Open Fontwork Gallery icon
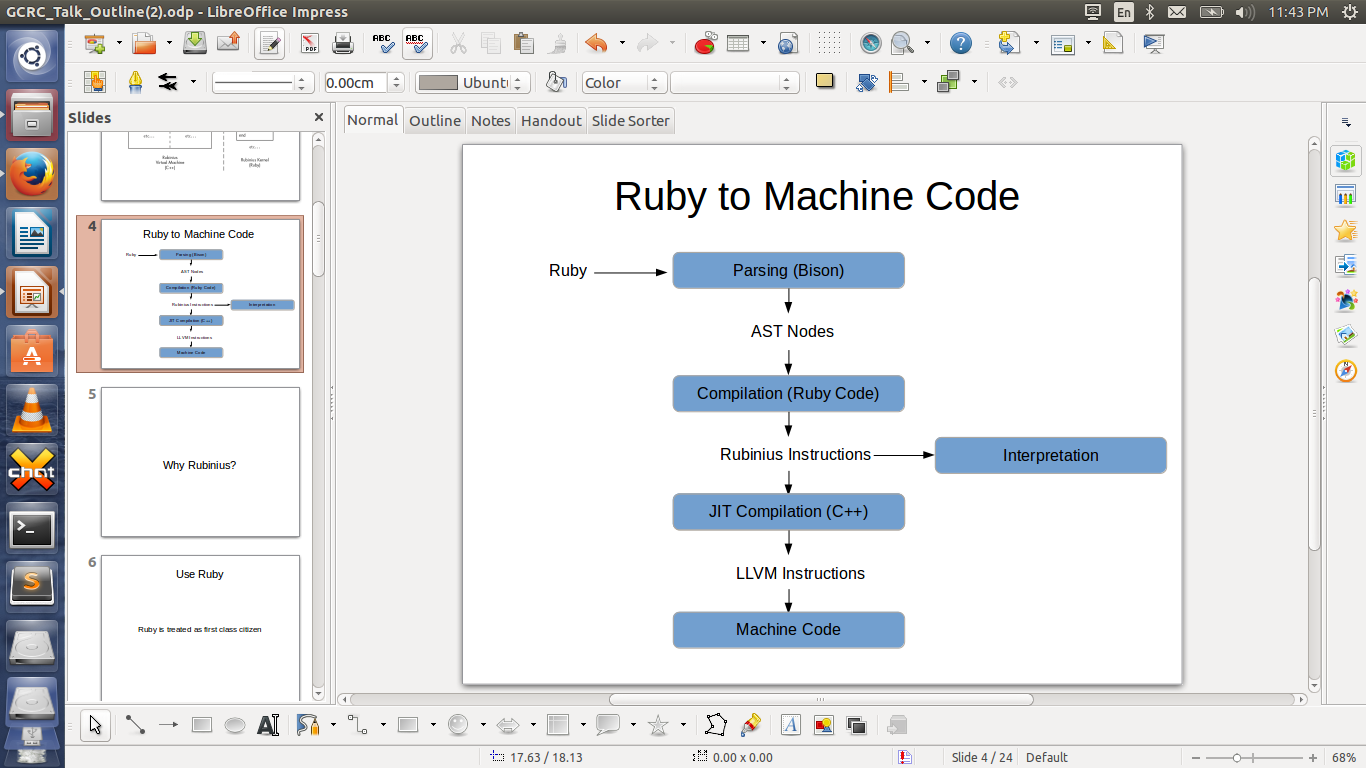This screenshot has height=768, width=1366. (791, 725)
